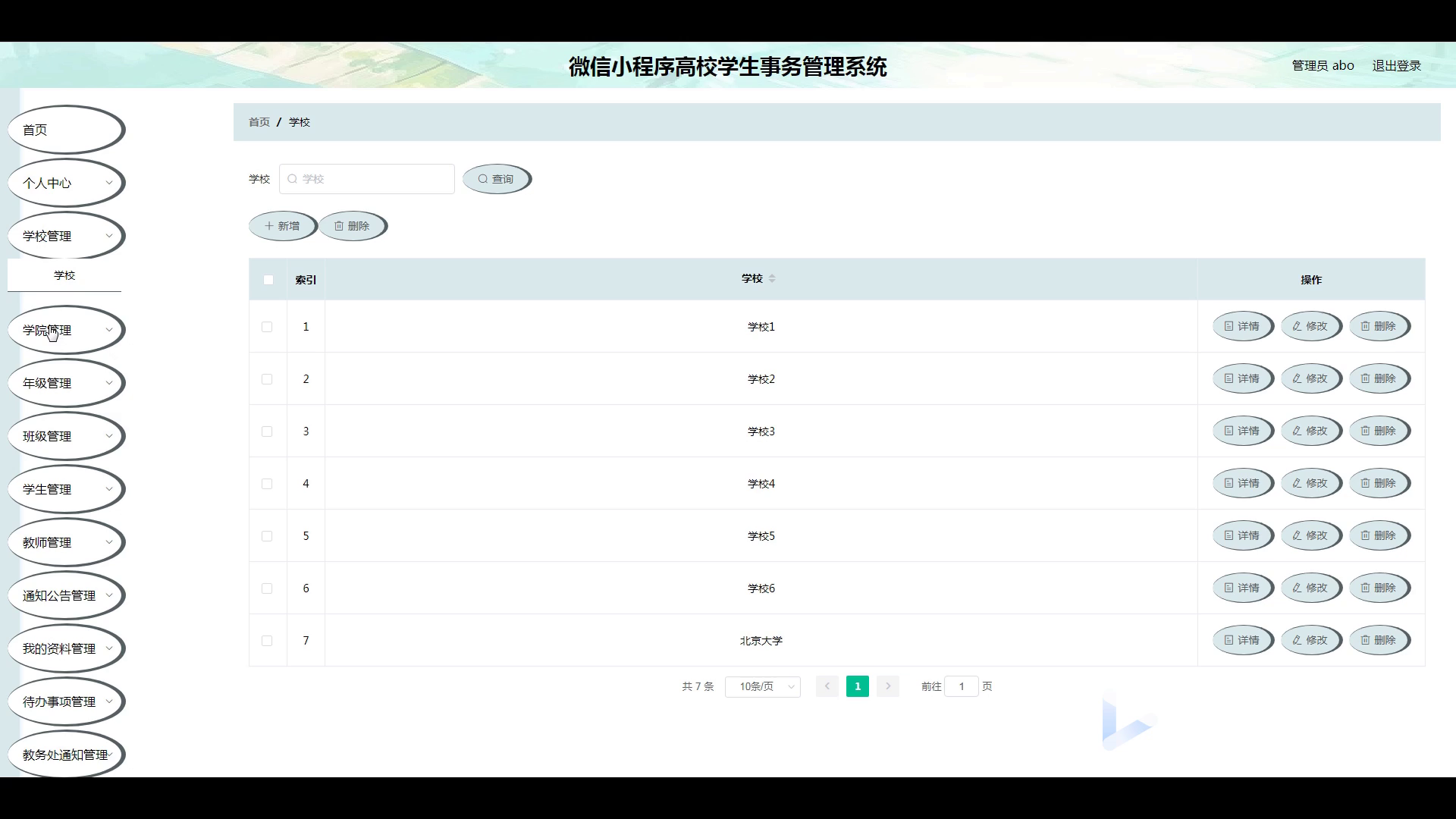Expand the 教师管理 sidebar menu
This screenshot has height=819, width=1456.
[x=66, y=542]
